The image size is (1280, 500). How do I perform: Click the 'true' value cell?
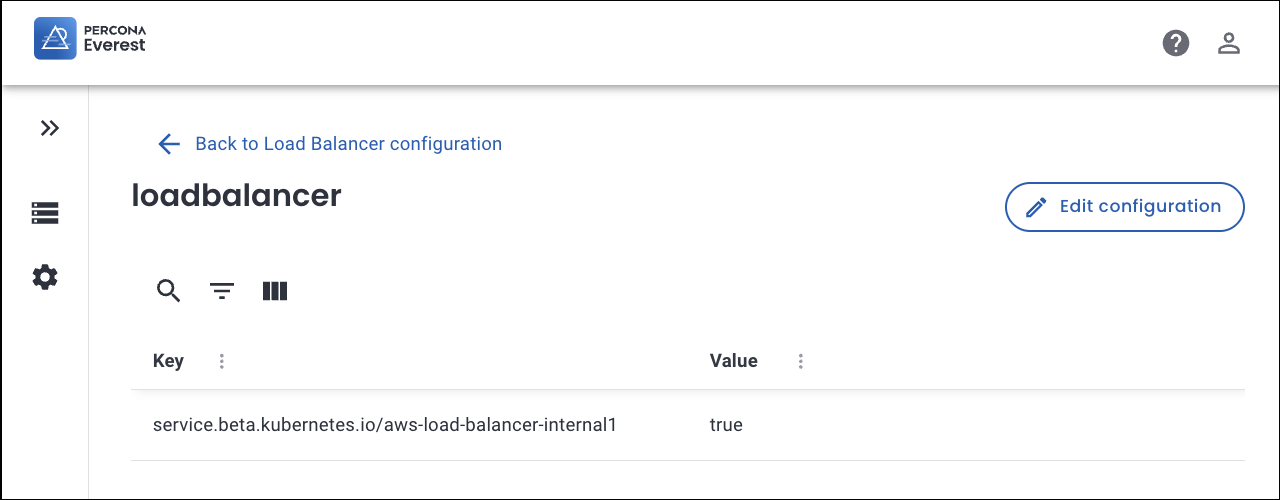click(x=726, y=425)
